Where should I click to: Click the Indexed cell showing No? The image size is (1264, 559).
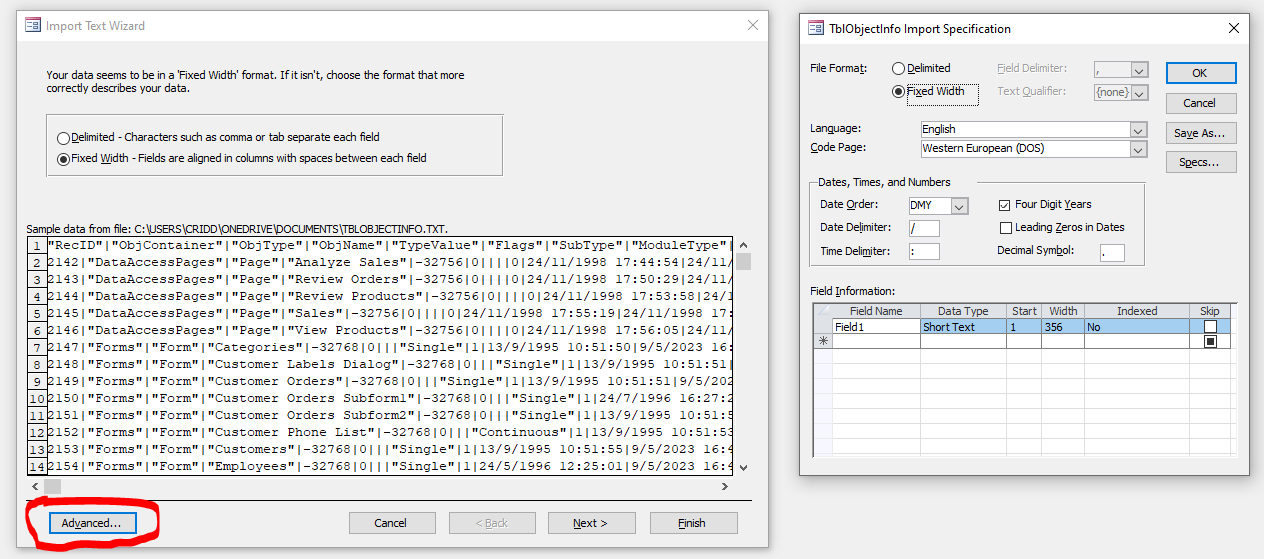pos(1137,327)
